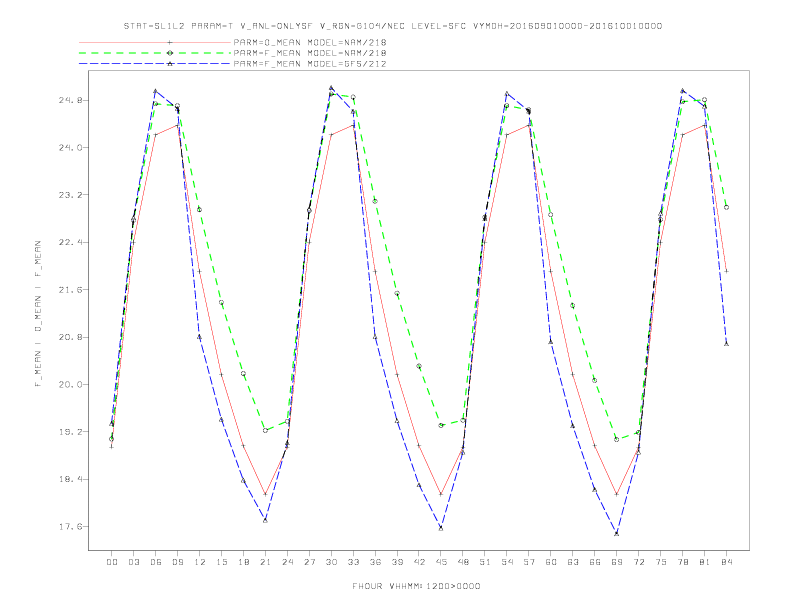Click x-axis forecast hour label 63
The height and width of the screenshot is (612, 792).
(x=573, y=562)
